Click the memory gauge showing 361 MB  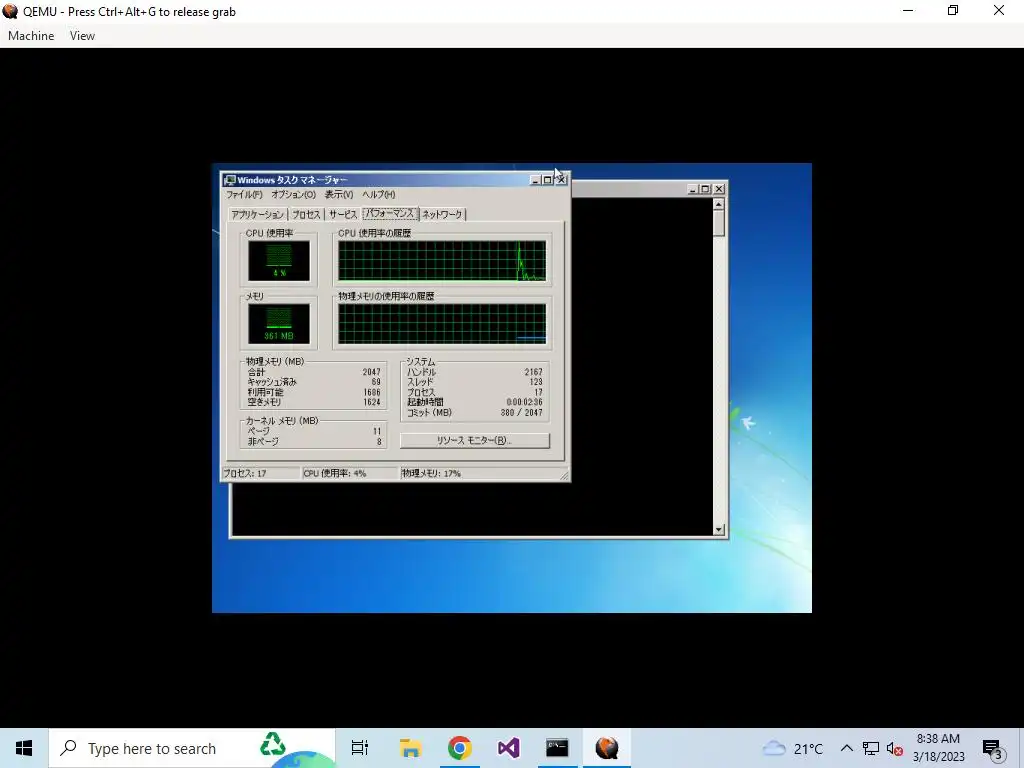click(x=279, y=324)
